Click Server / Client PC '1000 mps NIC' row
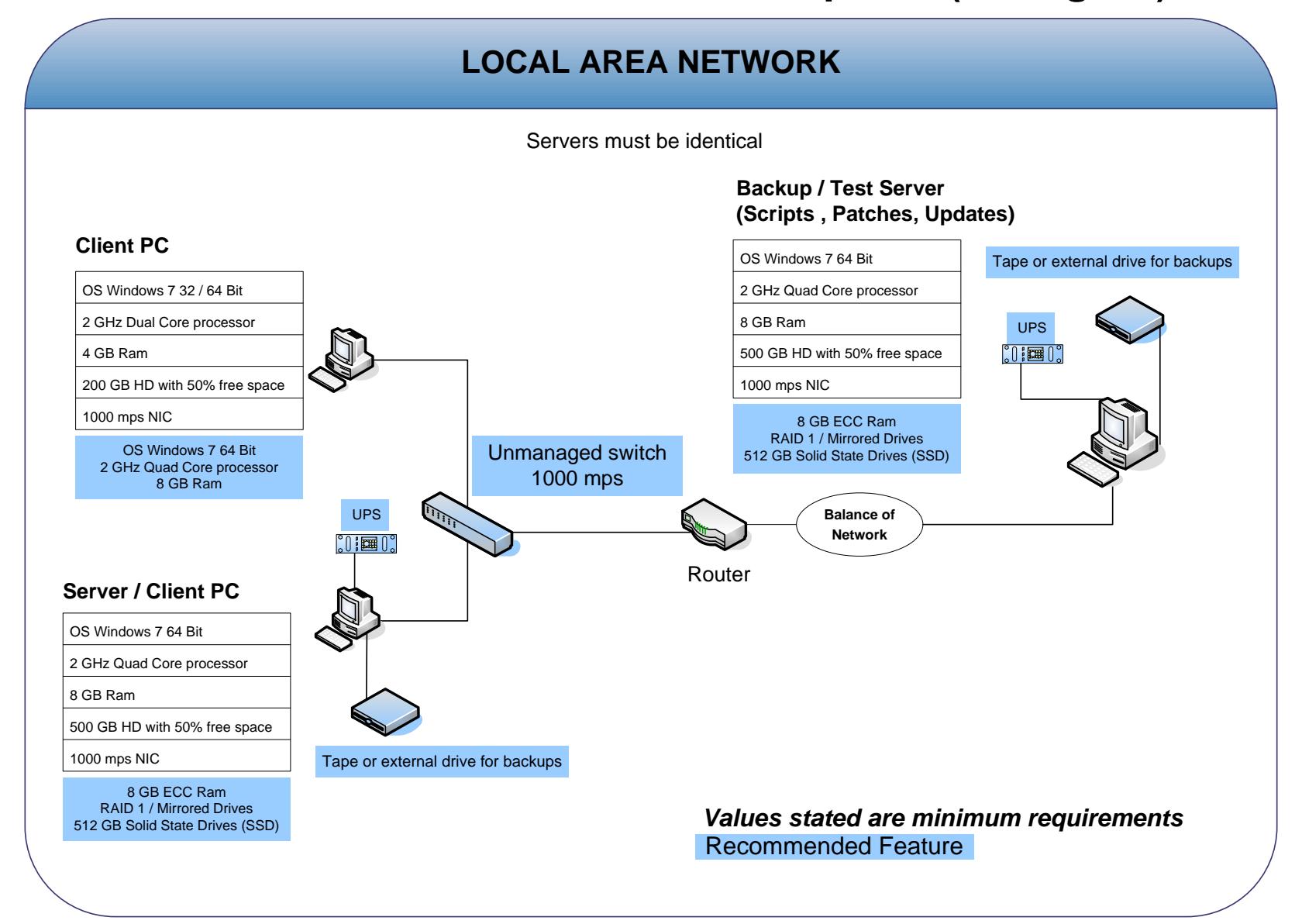The image size is (1302, 924). 177,756
